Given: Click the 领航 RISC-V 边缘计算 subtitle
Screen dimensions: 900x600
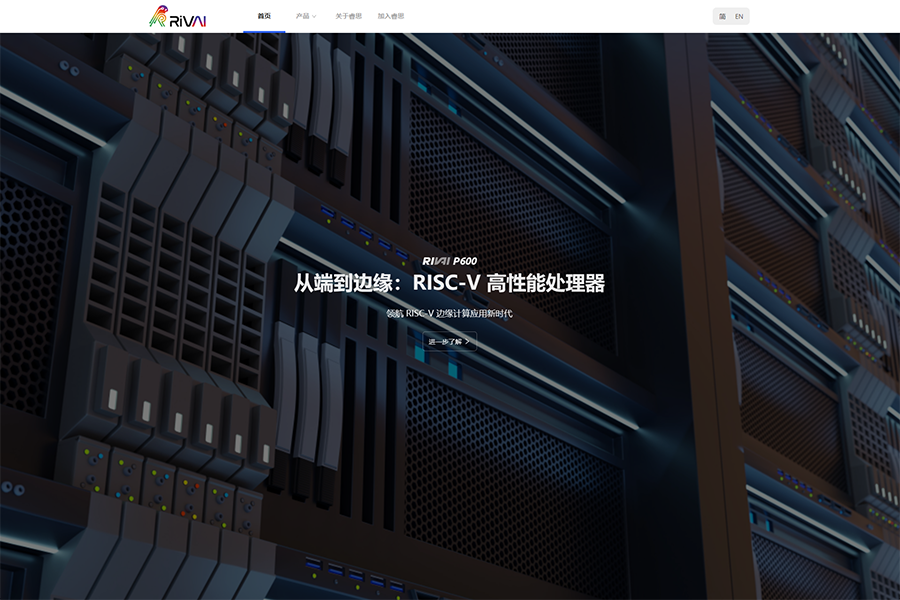Looking at the screenshot, I should (x=449, y=313).
